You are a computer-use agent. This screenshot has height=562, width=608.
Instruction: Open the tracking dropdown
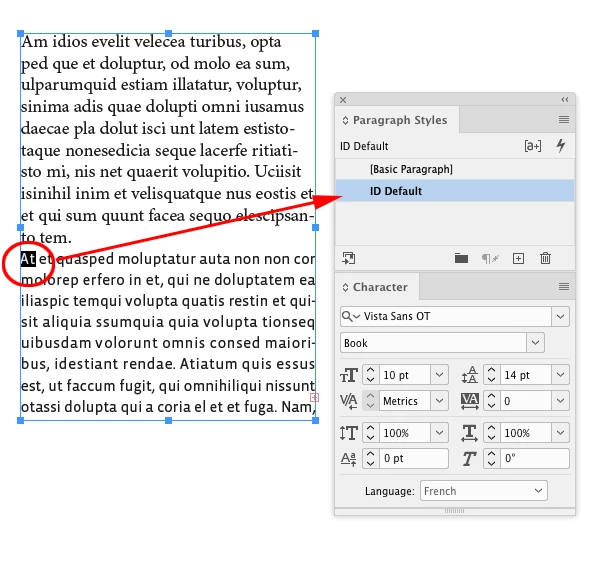[560, 401]
